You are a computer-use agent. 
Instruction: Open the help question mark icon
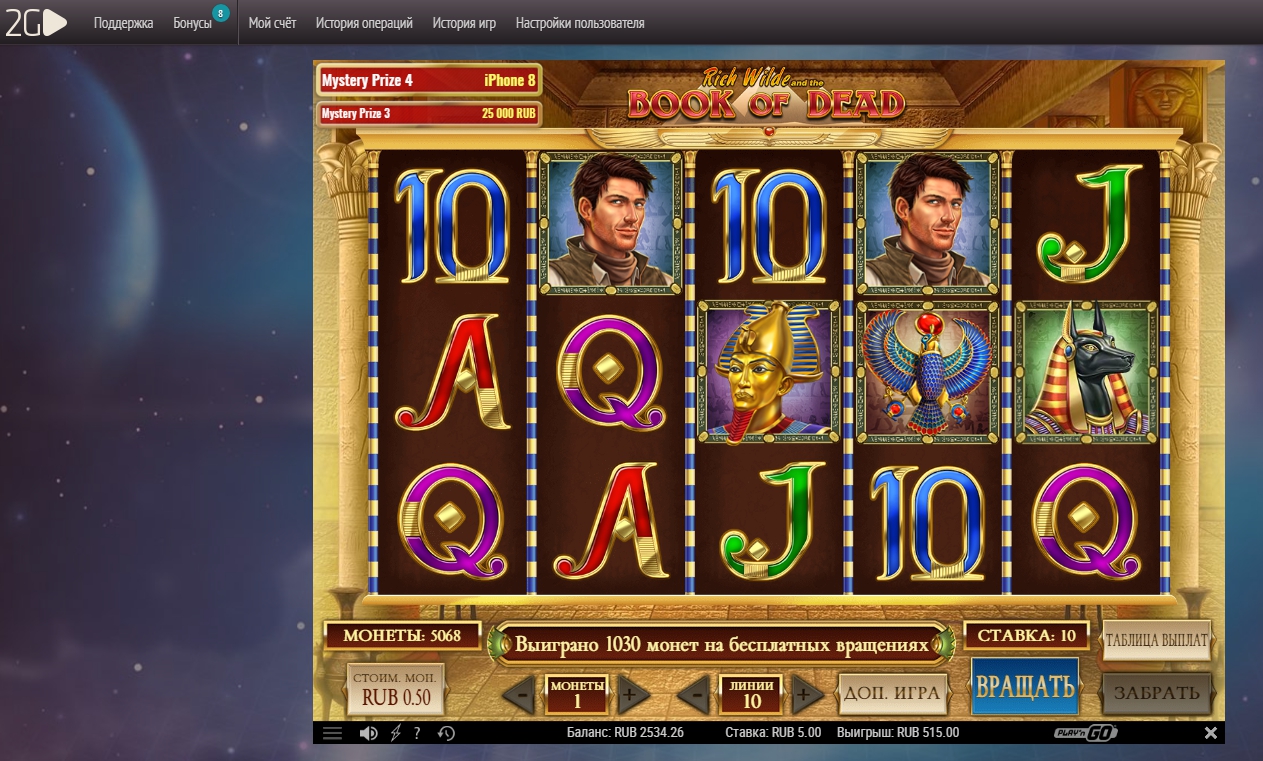click(417, 733)
